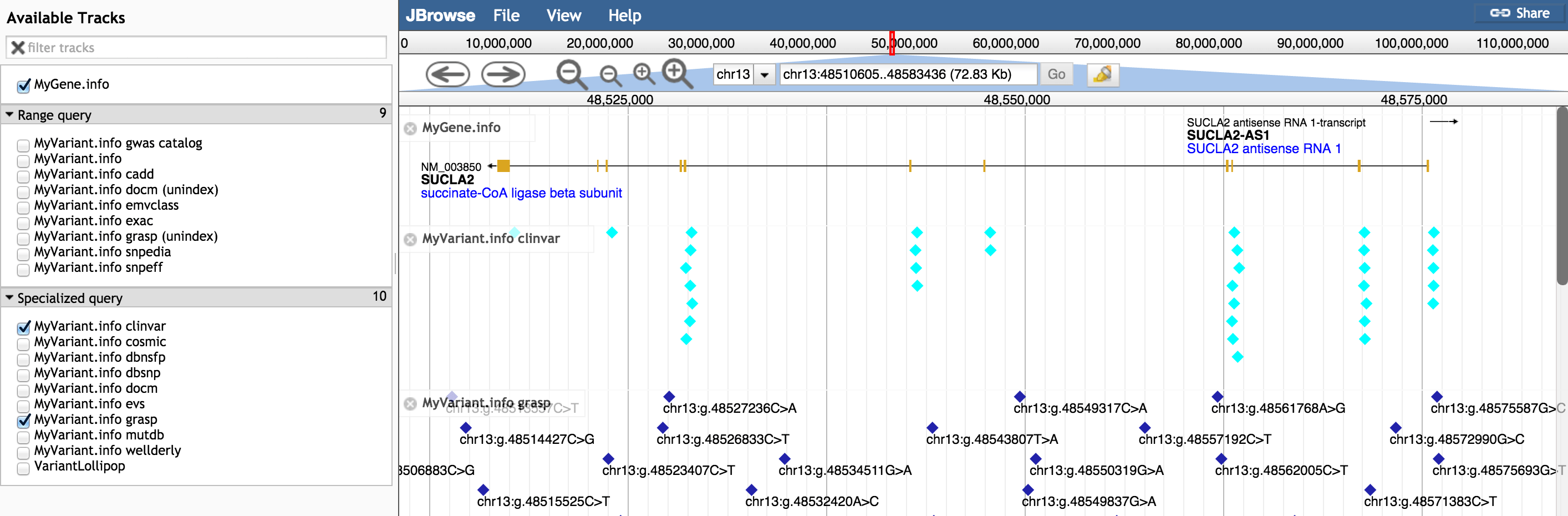Click the SUCLA2-AS1 gene label
This screenshot has width=1568, height=516.
click(x=1228, y=135)
